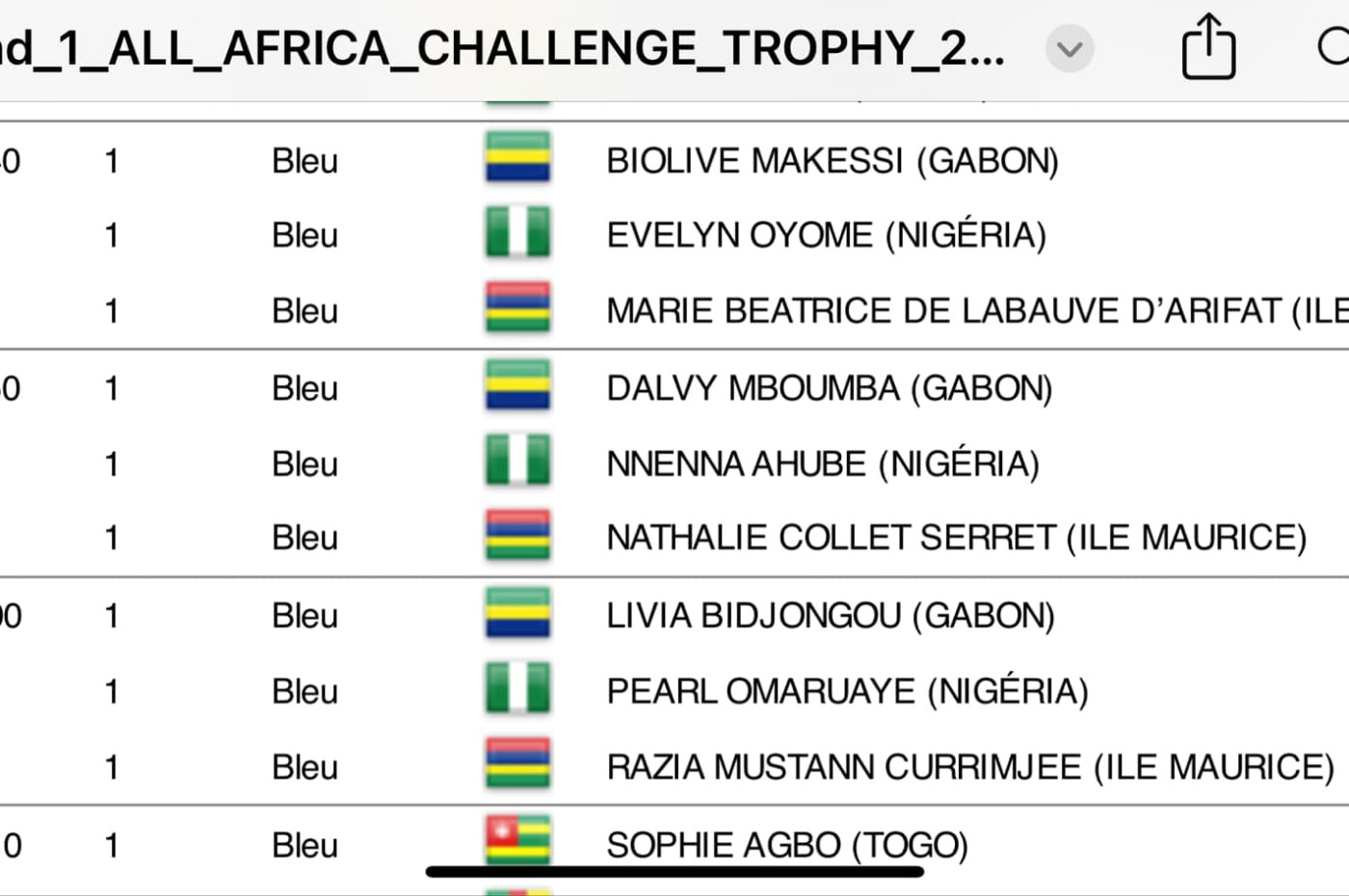Select the name RAZIA MUSTANN CURRIMJEE

pyautogui.click(x=844, y=767)
